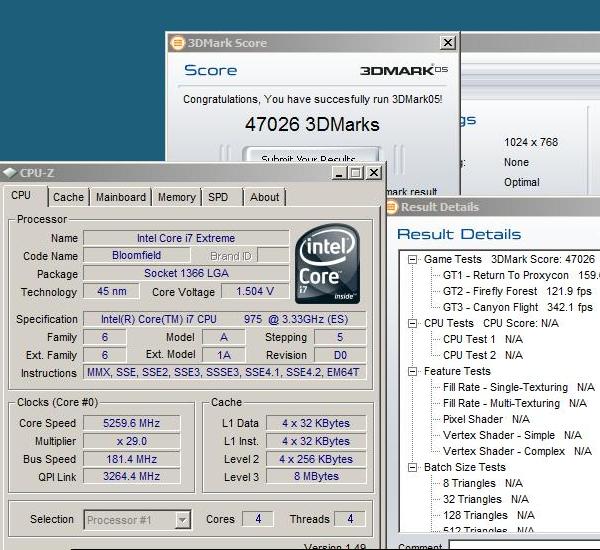This screenshot has height=550, width=600.
Task: Minimize the CPU-Z window
Action: point(338,173)
